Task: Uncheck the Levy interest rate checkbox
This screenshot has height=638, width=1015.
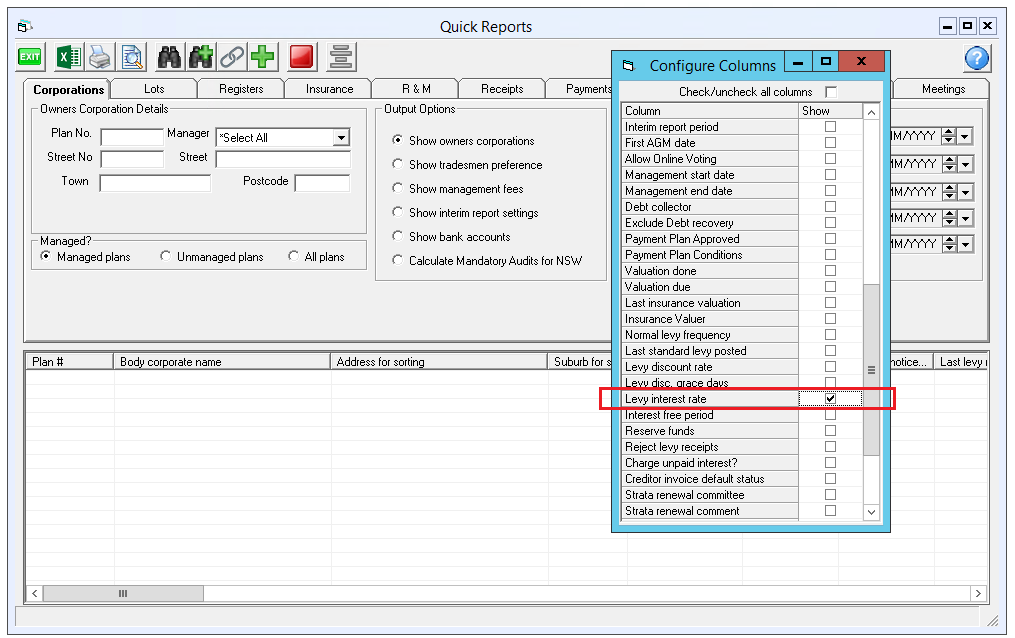Action: 831,399
